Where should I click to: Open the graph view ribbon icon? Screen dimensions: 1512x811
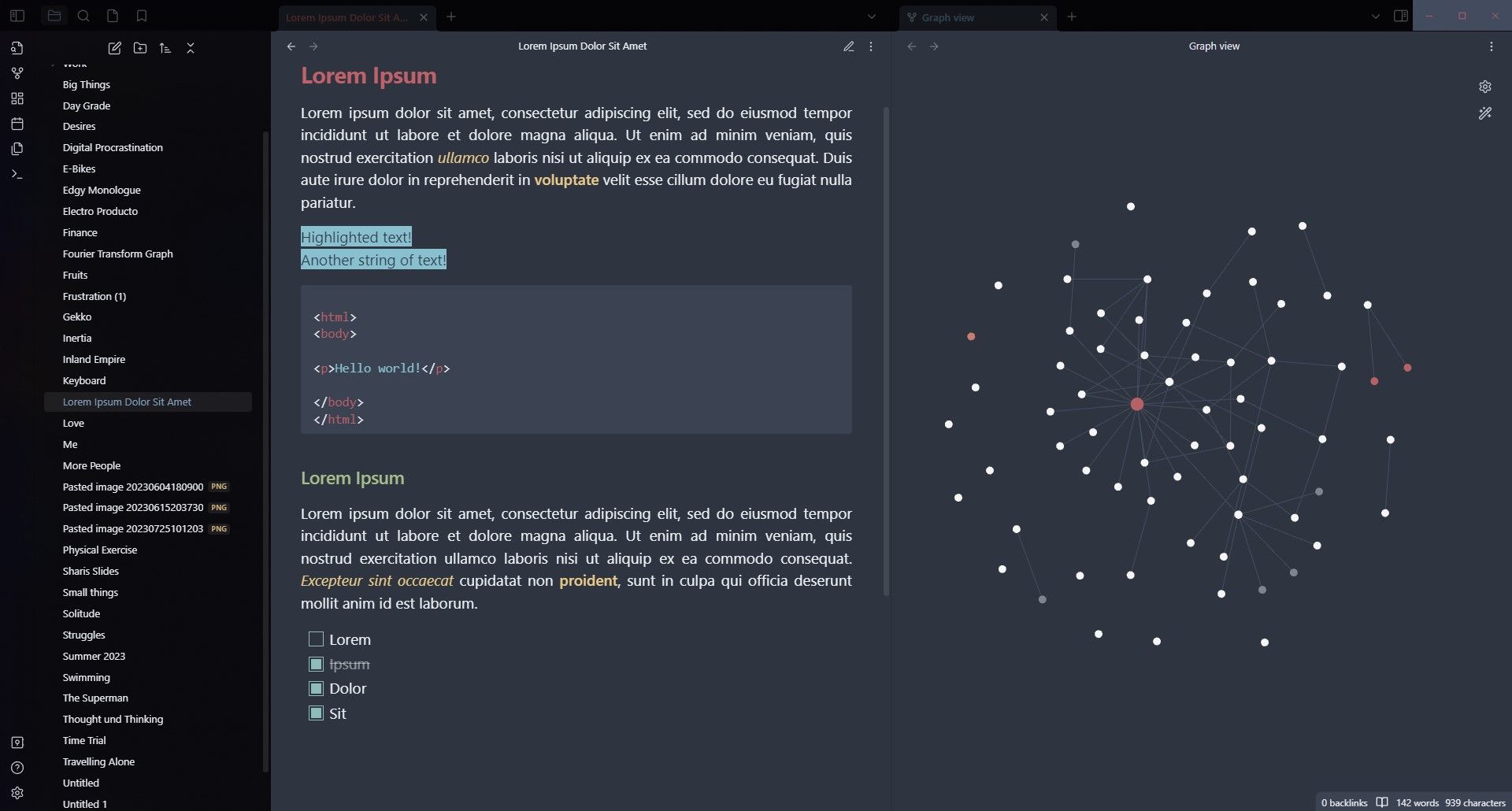tap(17, 73)
